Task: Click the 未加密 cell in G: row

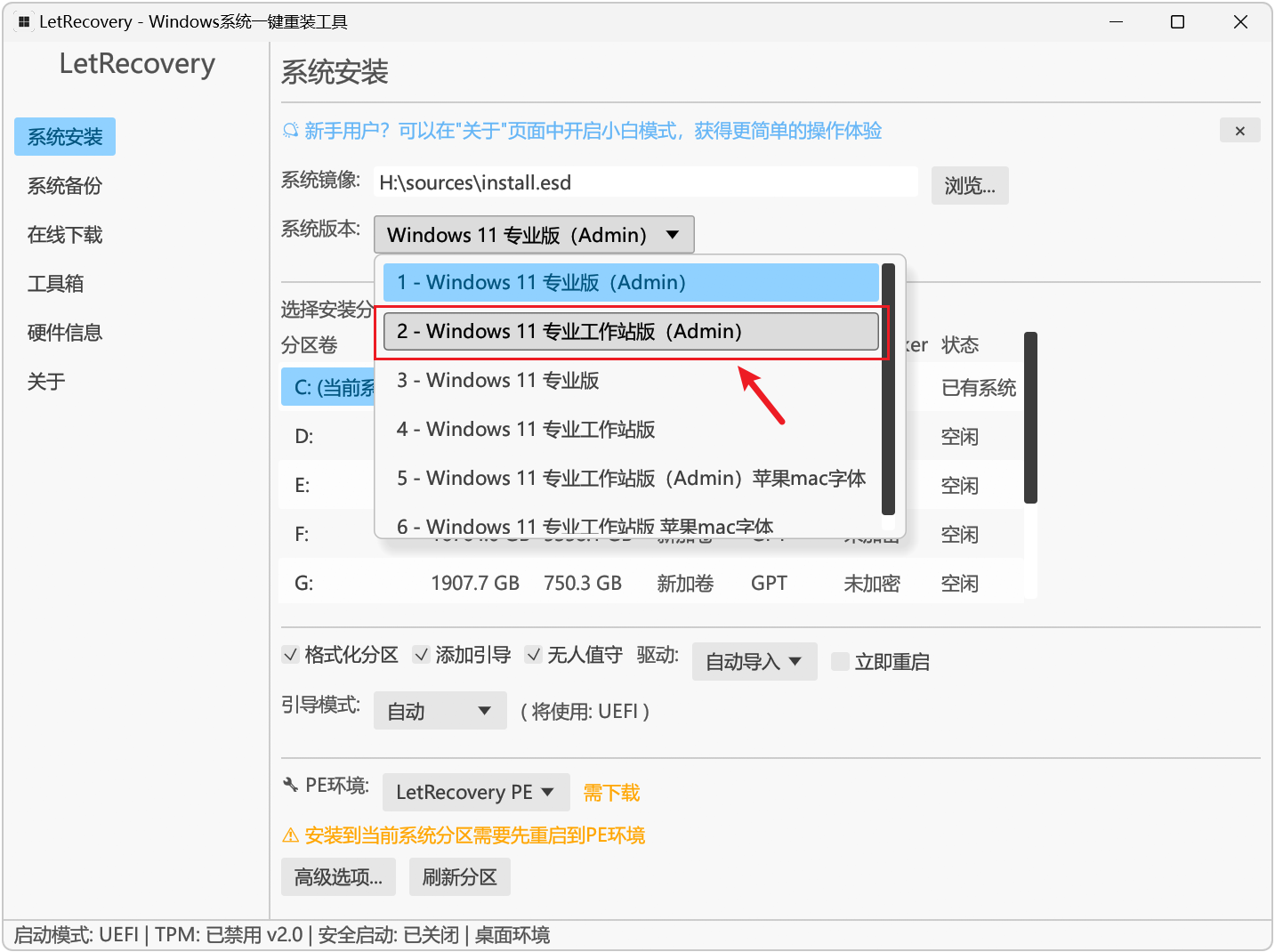Action: coord(872,584)
